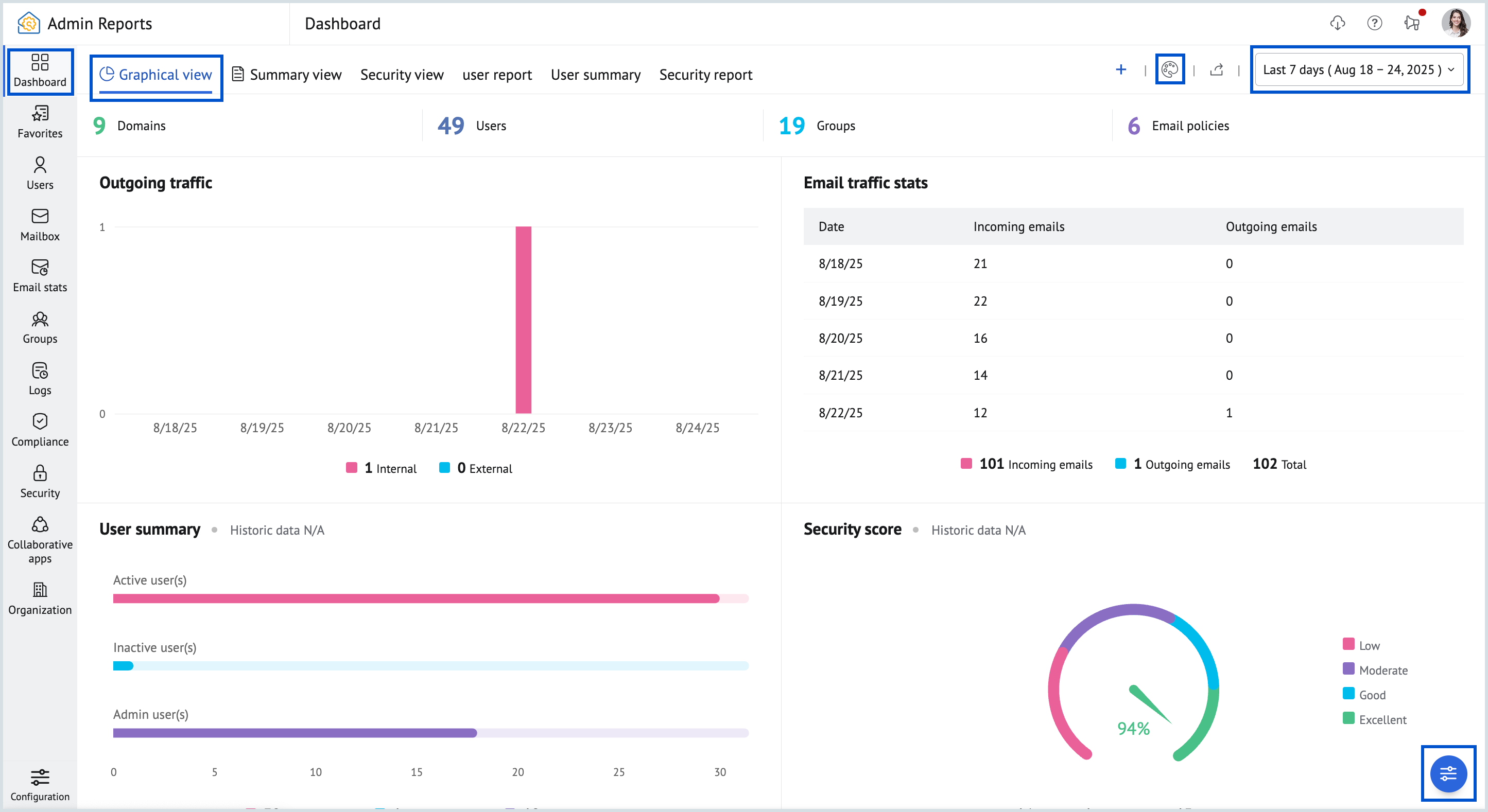Open the theme palette customization icon
This screenshot has height=812, width=1488.
[1170, 68]
